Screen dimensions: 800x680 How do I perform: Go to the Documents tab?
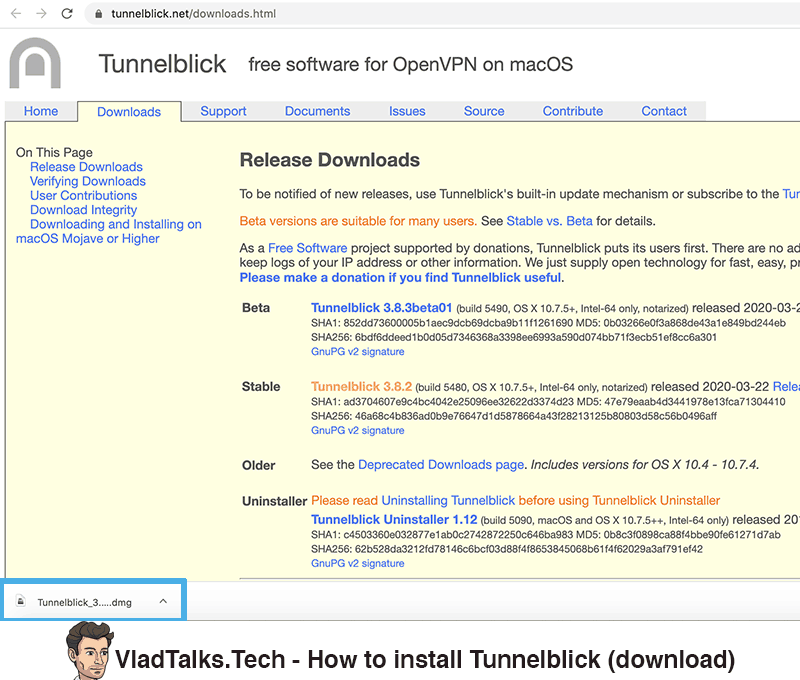tap(317, 111)
